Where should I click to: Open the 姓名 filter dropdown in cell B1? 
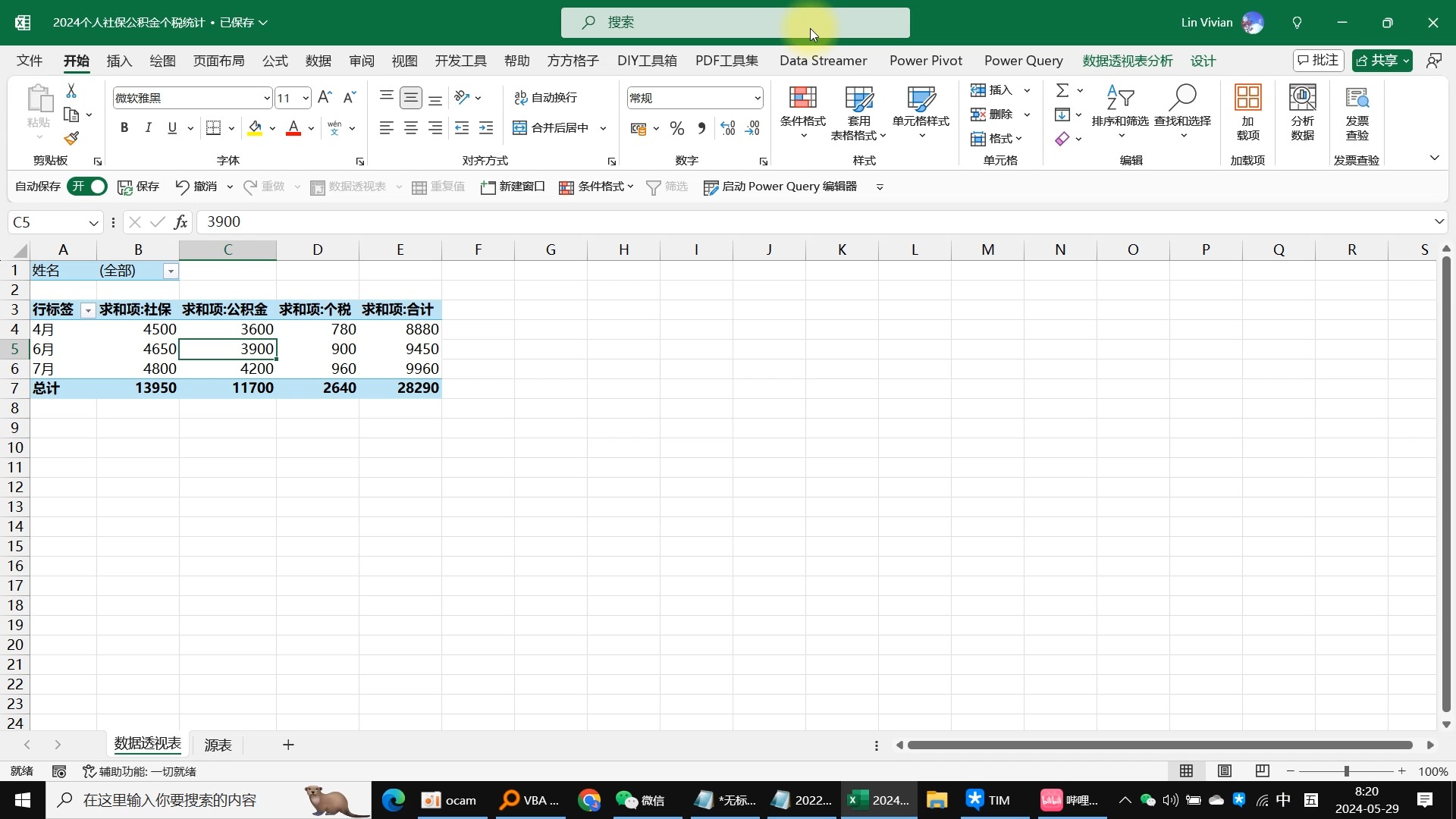(171, 271)
